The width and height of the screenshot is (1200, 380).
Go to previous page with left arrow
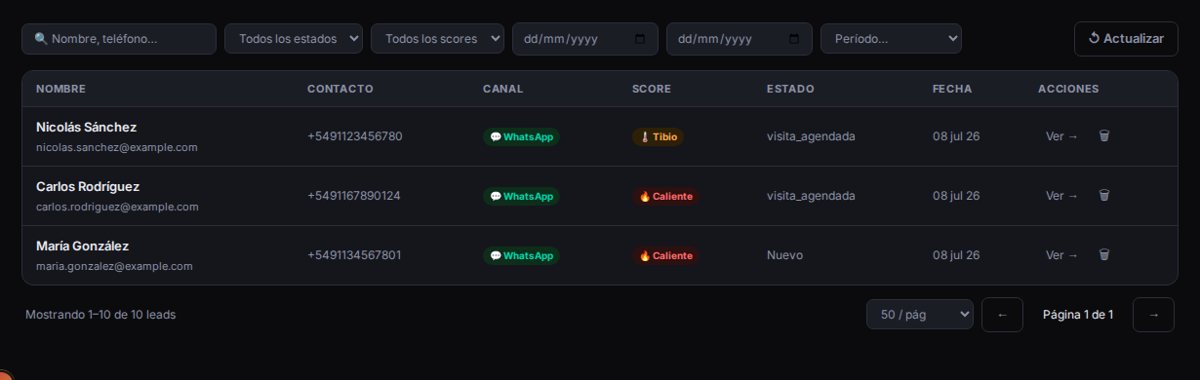point(1002,314)
